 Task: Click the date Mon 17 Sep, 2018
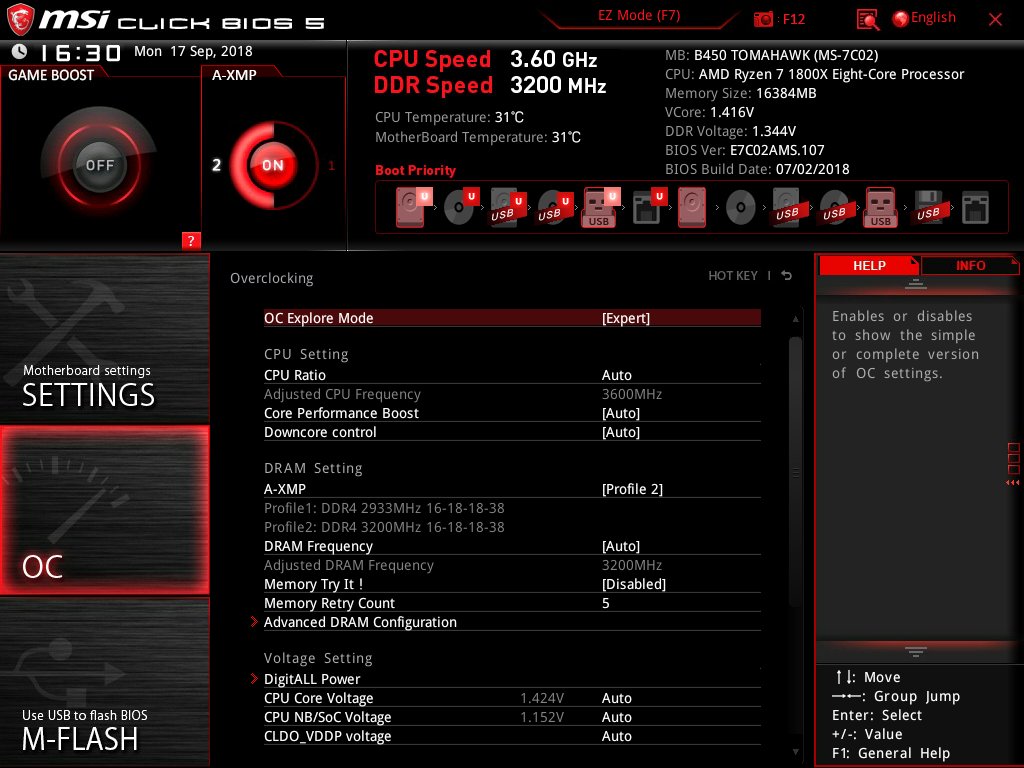(x=193, y=51)
